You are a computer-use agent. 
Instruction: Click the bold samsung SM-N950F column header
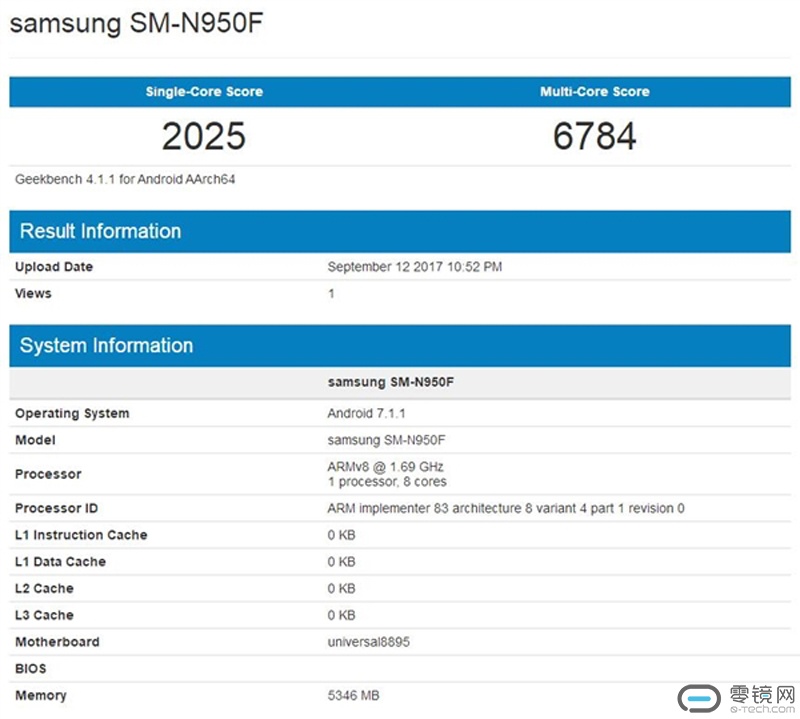(x=391, y=382)
